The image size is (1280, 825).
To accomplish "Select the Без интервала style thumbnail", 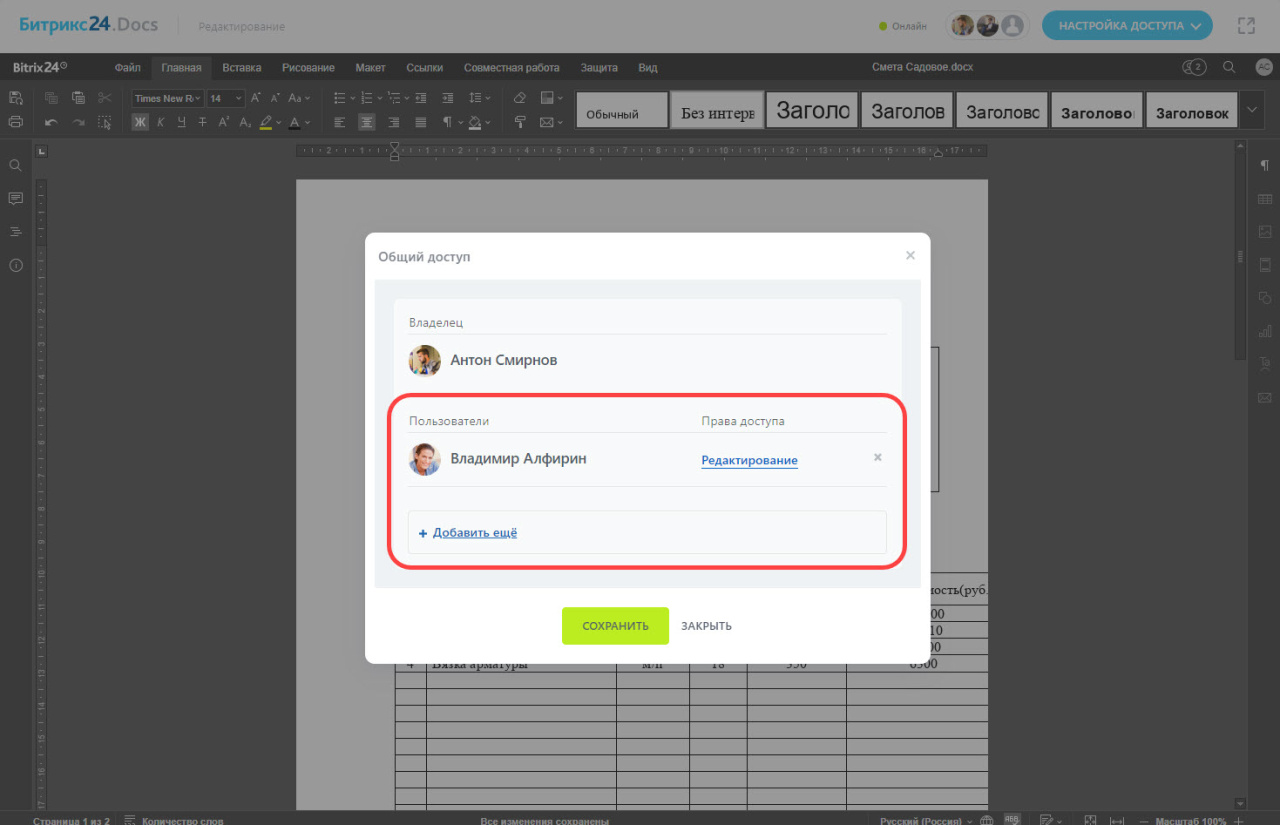I will pos(717,110).
